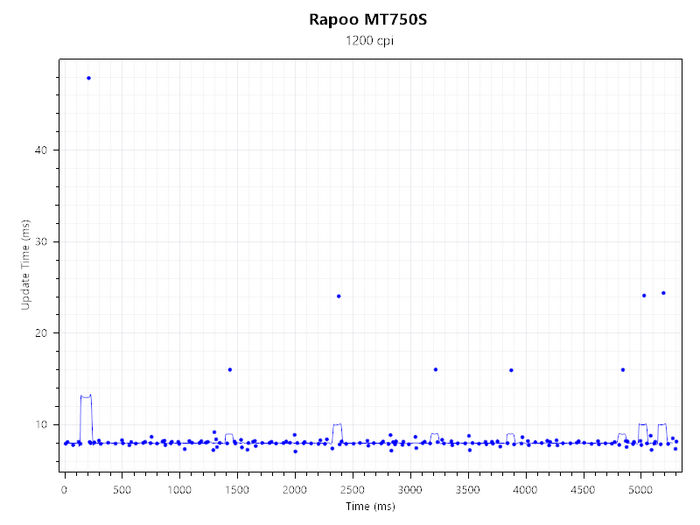Select the Update Time (ms) axis label
Viewport: 700px width, 525px height.
pos(26,265)
